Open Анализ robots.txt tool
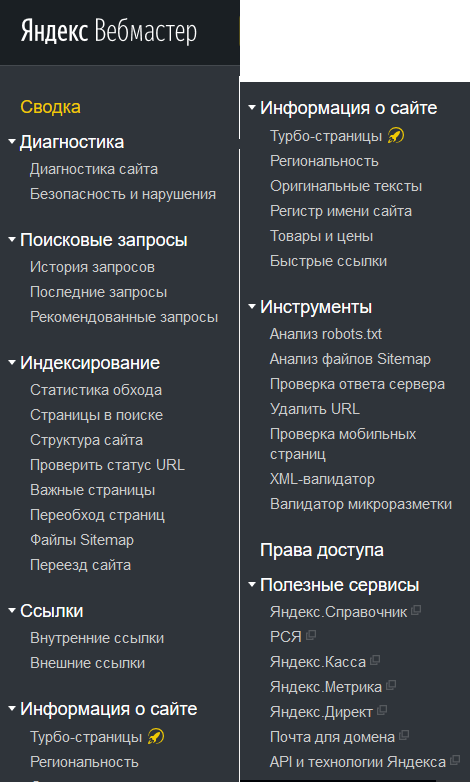This screenshot has height=782, width=470. click(326, 334)
